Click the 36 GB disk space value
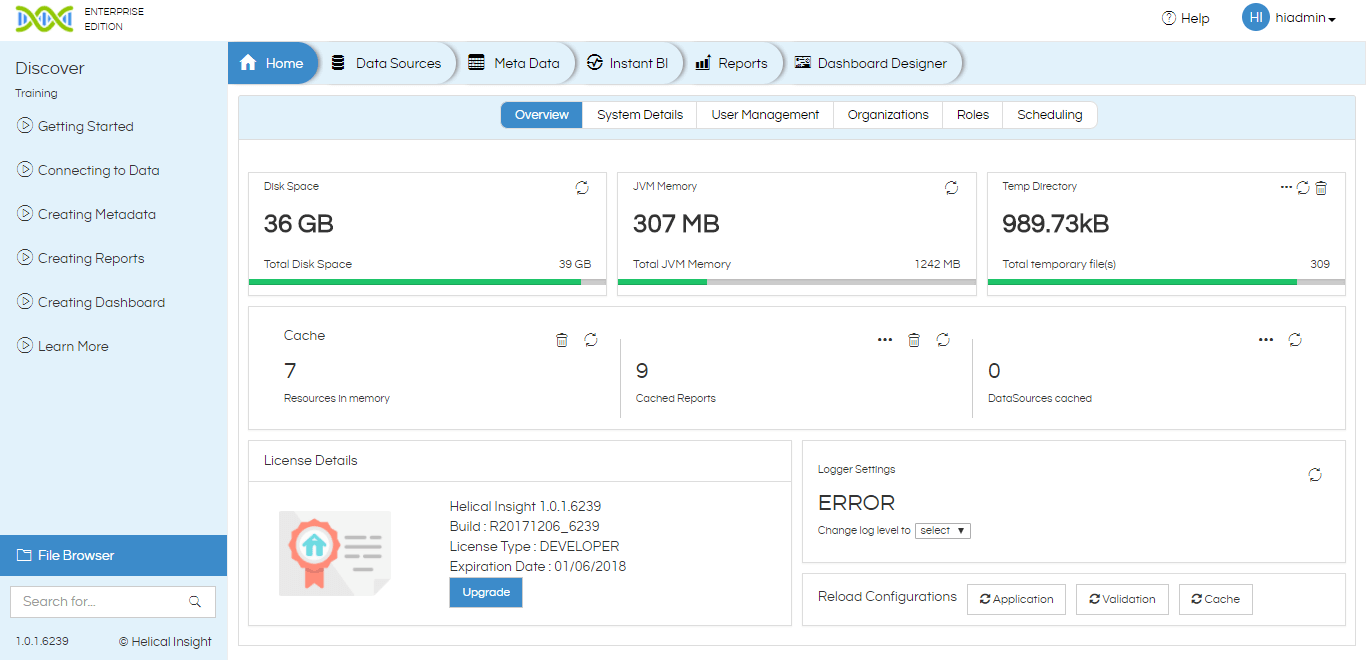Viewport: 1366px width, 660px height. 299,224
